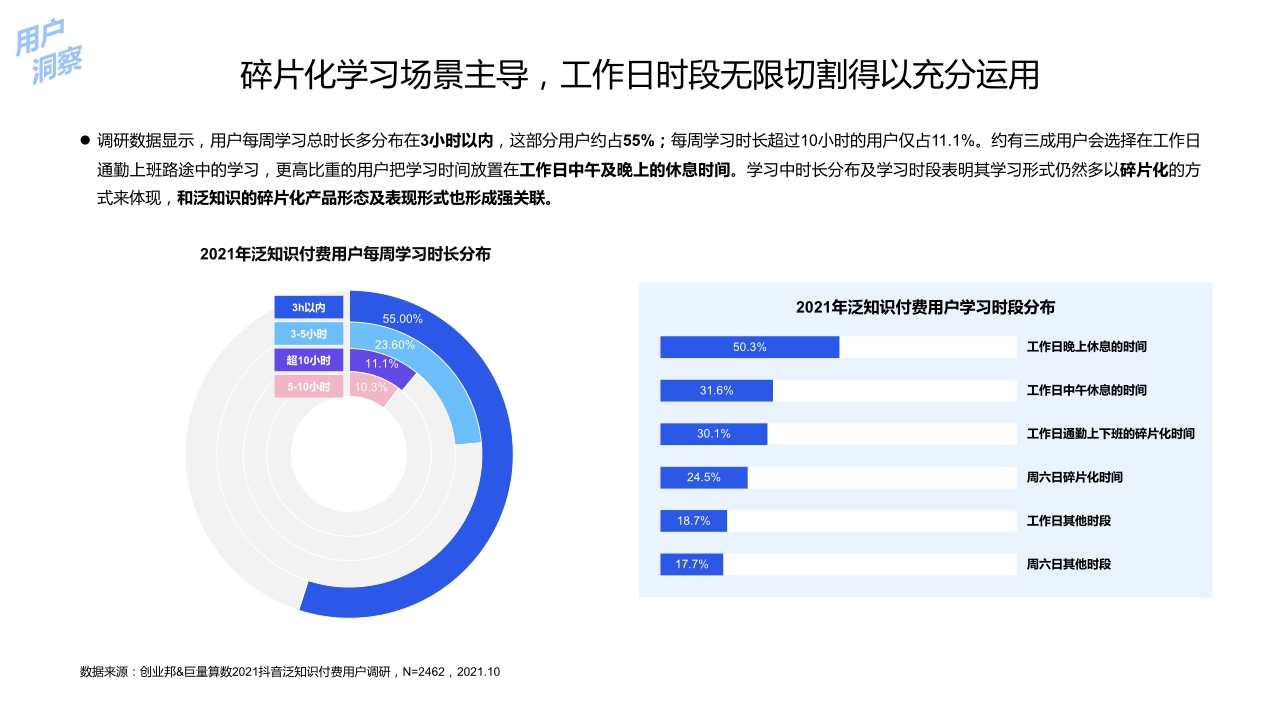
Task: Click the slide headline about 碎片化学习场景
Action: coord(640,74)
